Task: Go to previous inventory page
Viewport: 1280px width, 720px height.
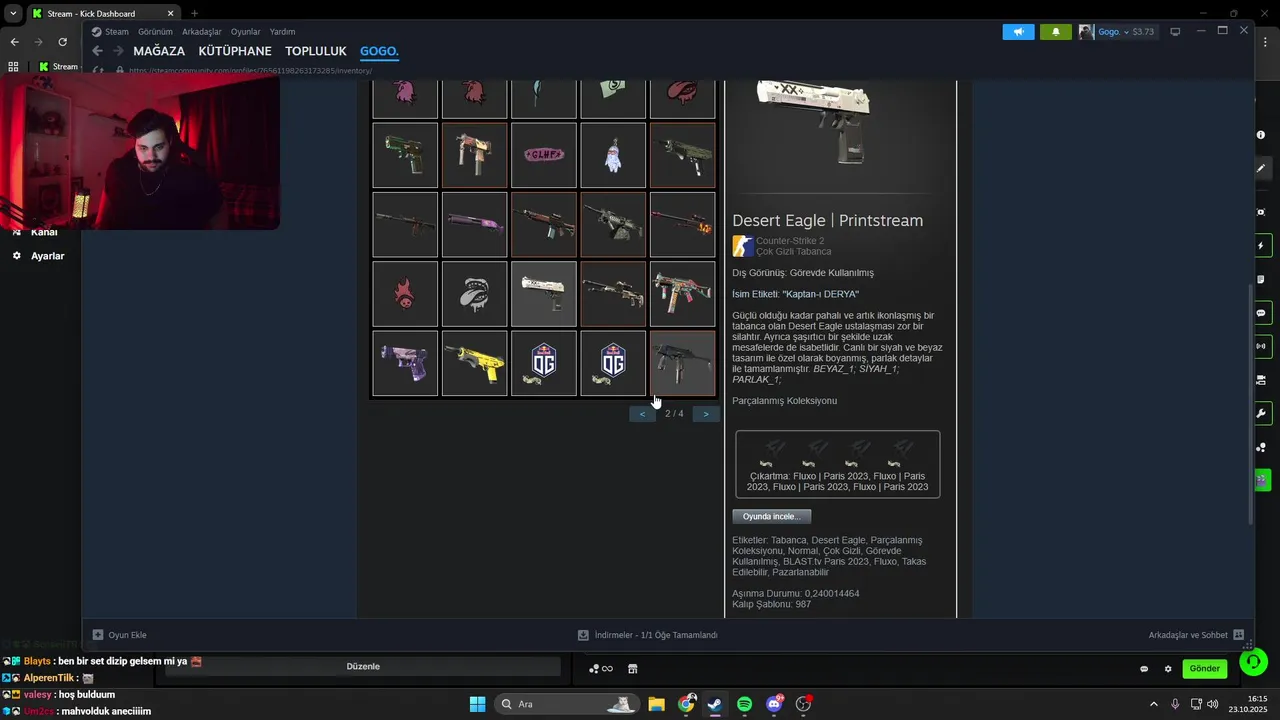Action: pyautogui.click(x=642, y=414)
